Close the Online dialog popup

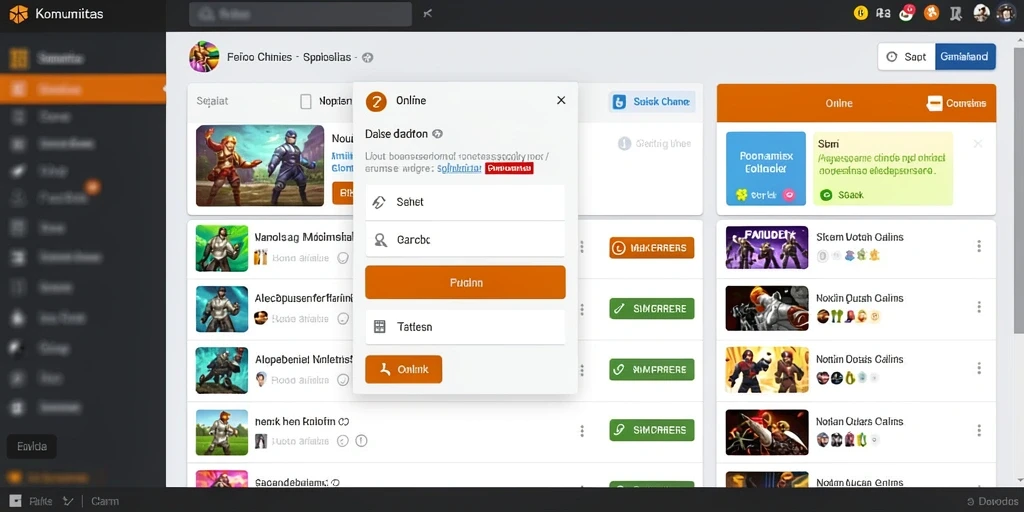pyautogui.click(x=561, y=101)
